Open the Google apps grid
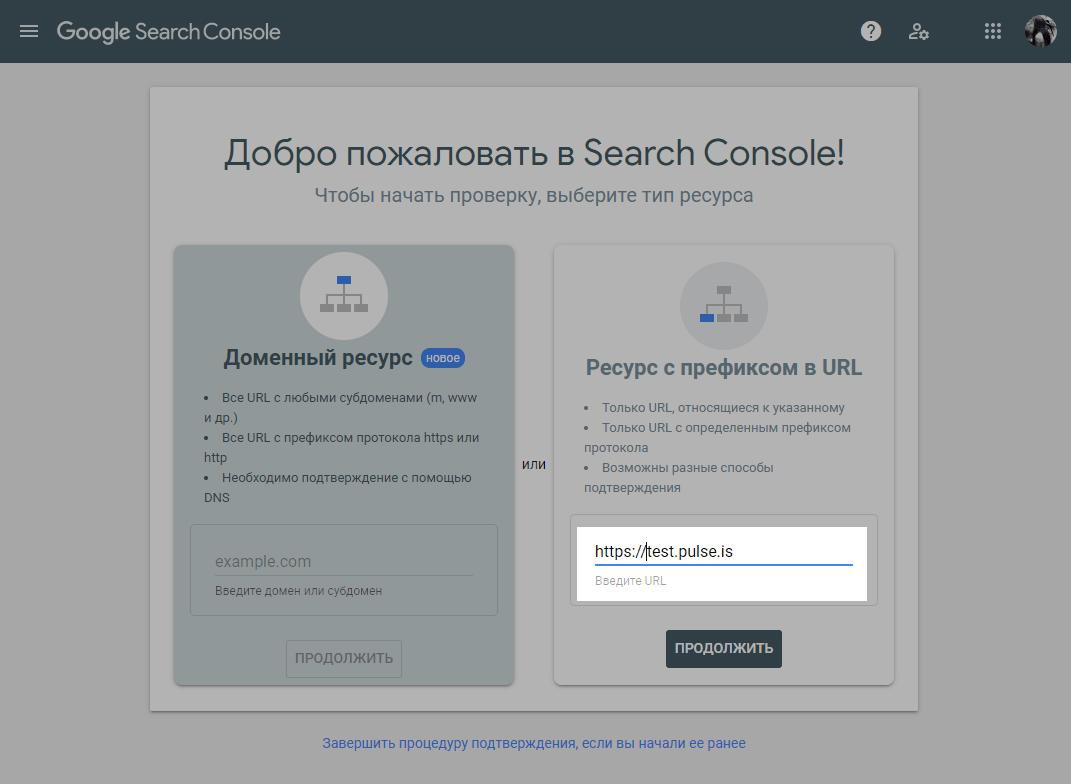The height and width of the screenshot is (784, 1071). pos(992,31)
